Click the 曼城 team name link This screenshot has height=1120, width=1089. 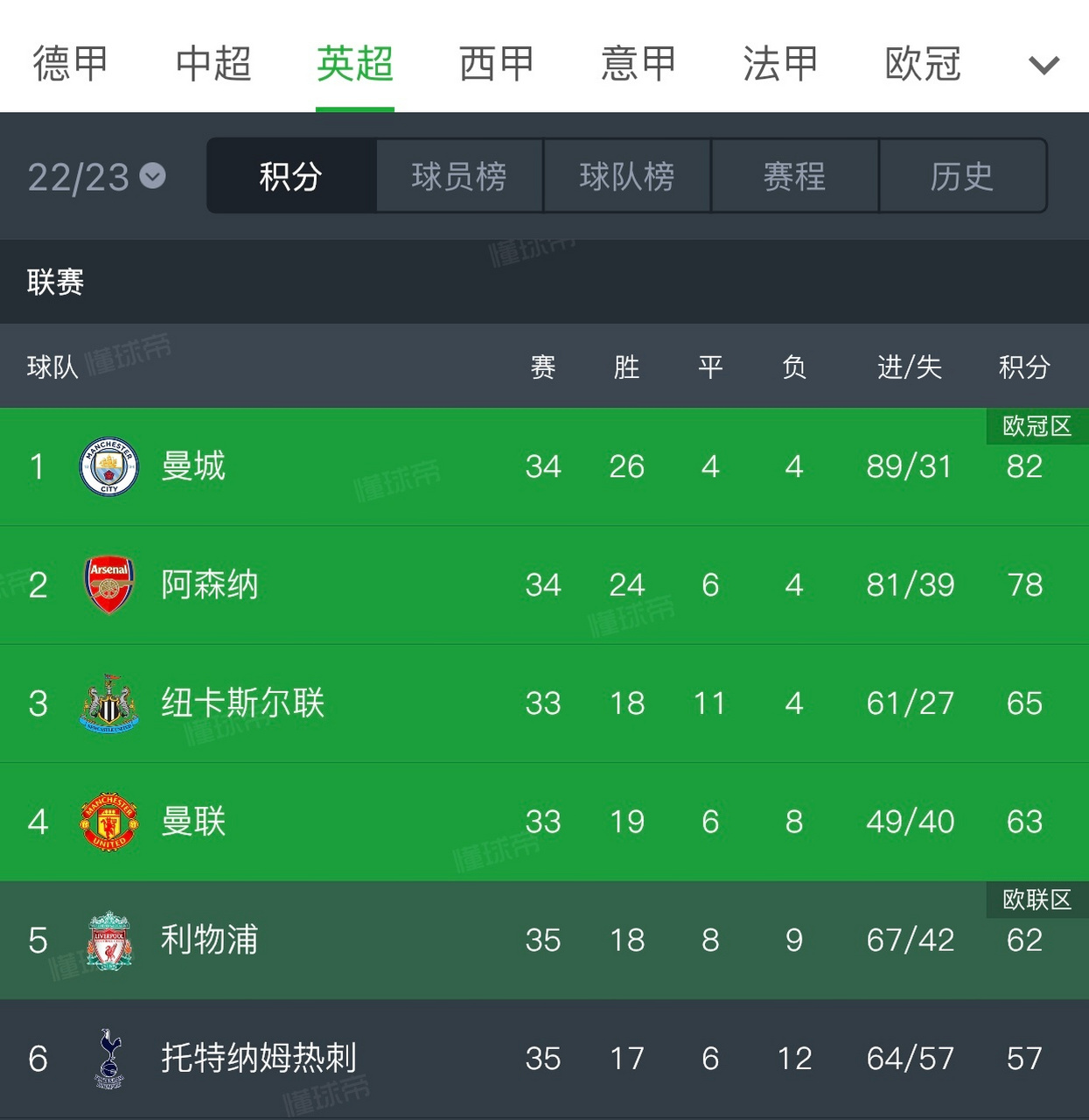pyautogui.click(x=194, y=467)
